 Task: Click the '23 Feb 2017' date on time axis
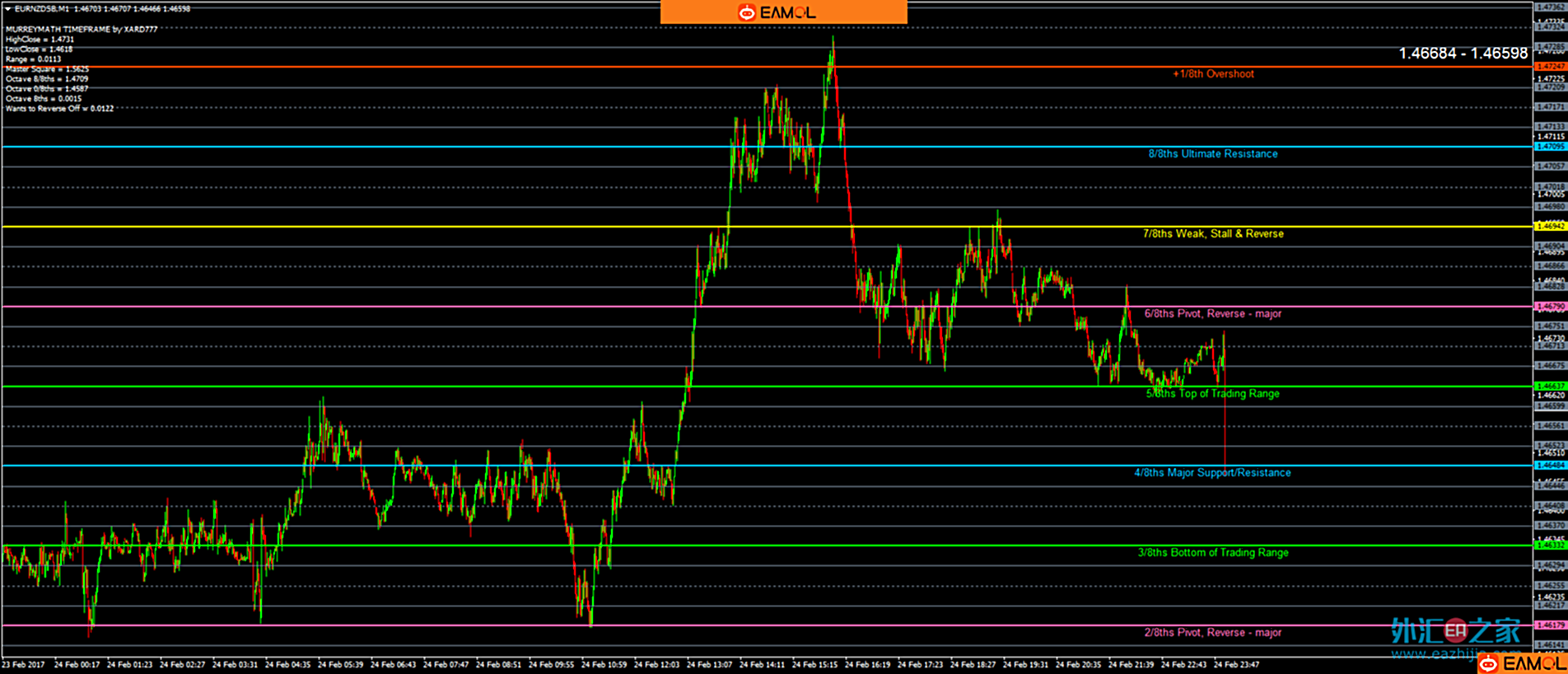(x=24, y=664)
